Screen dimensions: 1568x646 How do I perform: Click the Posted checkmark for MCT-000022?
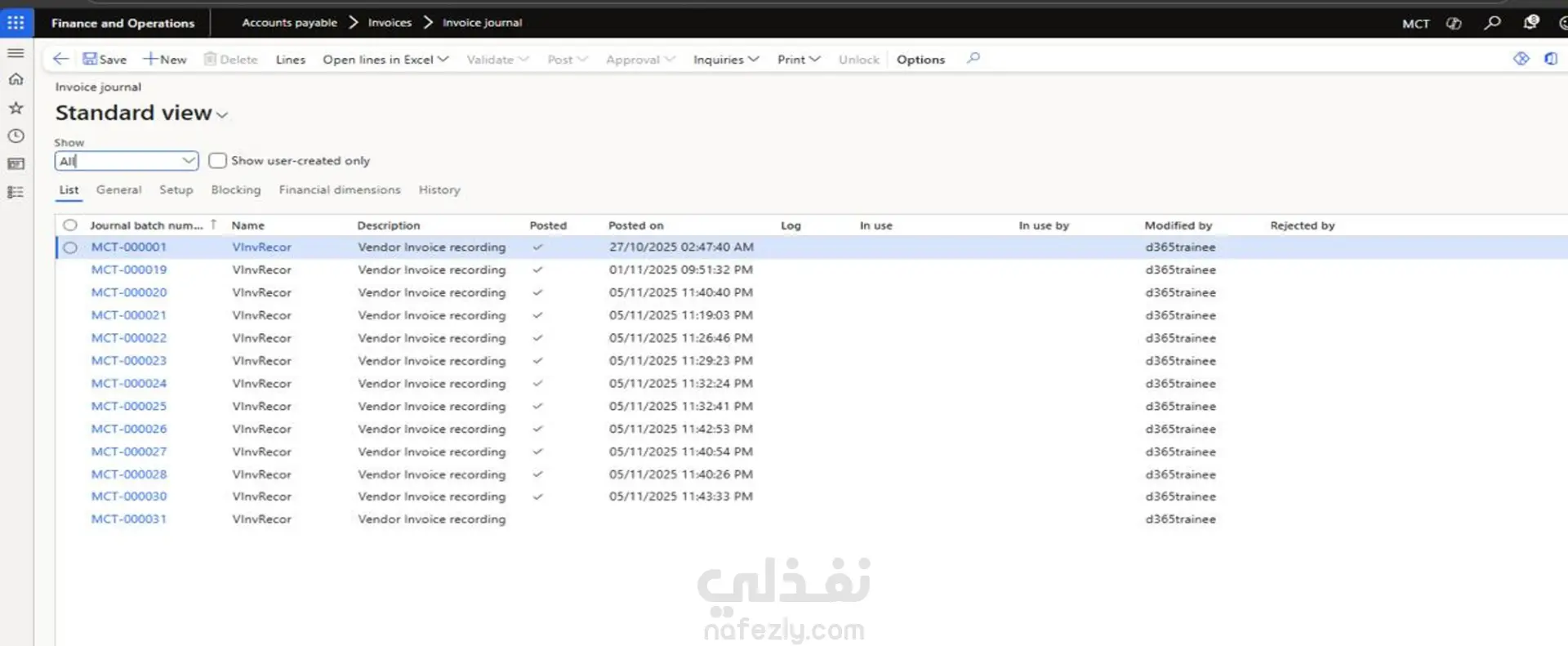click(x=537, y=338)
